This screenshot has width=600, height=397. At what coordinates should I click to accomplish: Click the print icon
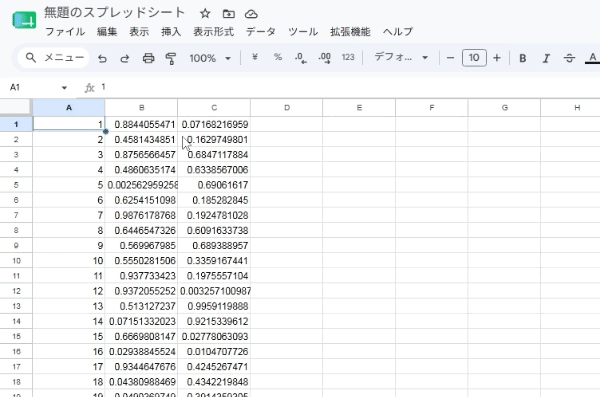(148, 58)
